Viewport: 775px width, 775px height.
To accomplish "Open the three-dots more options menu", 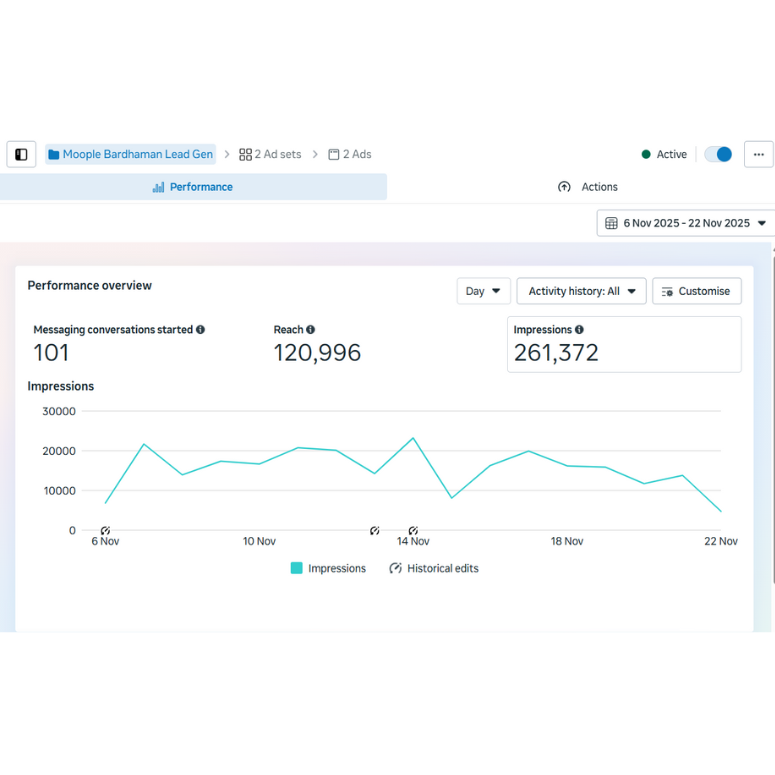I will [x=758, y=154].
